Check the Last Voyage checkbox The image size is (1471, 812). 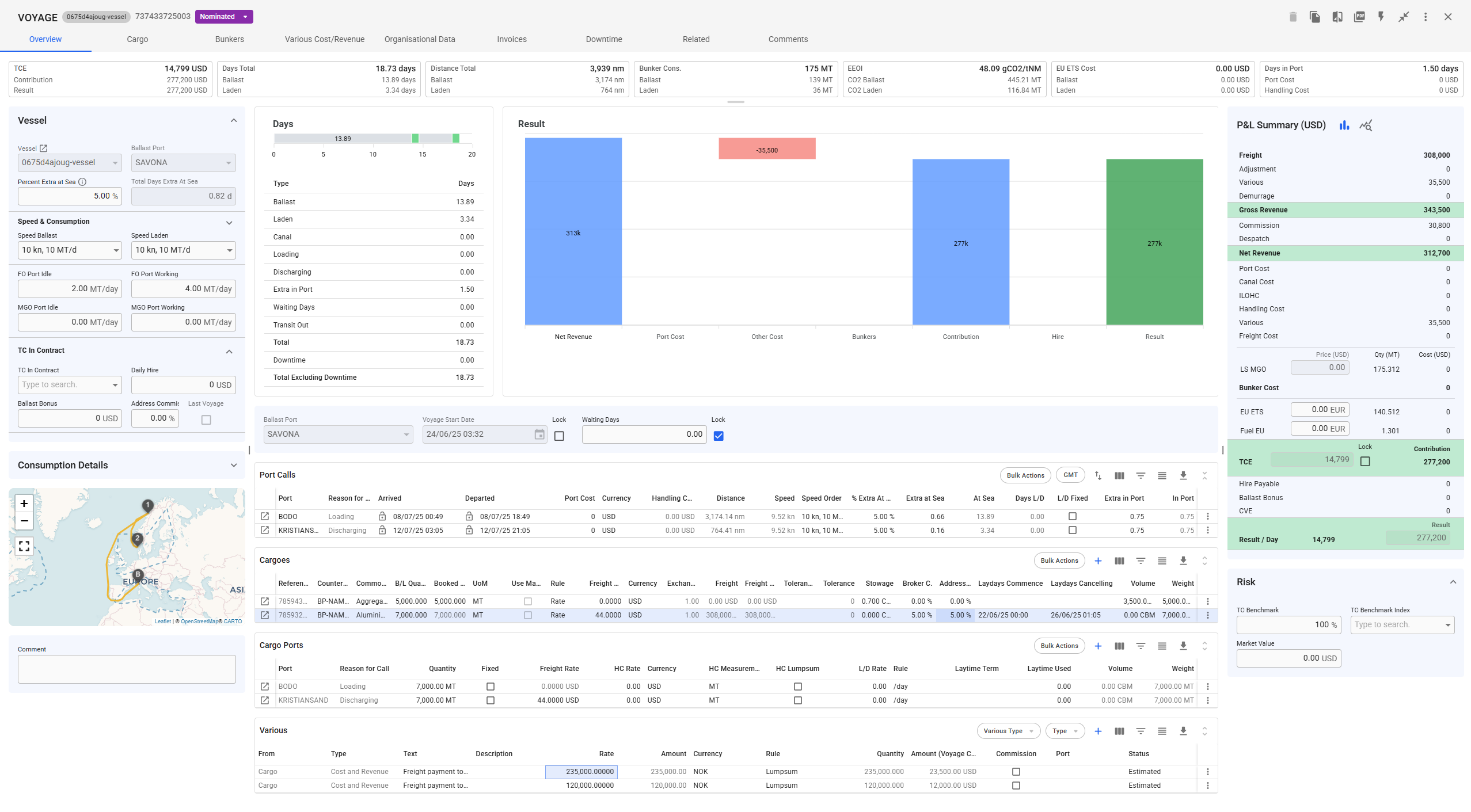click(206, 420)
